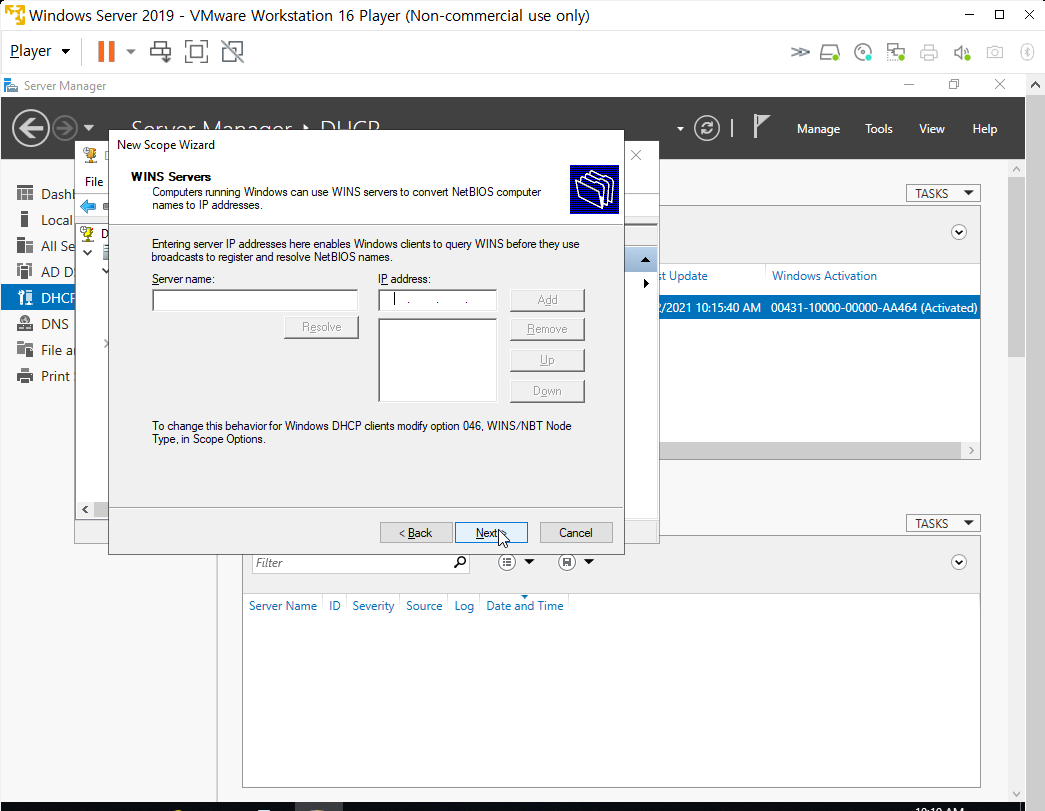Sort events by Date and Time column

(524, 606)
